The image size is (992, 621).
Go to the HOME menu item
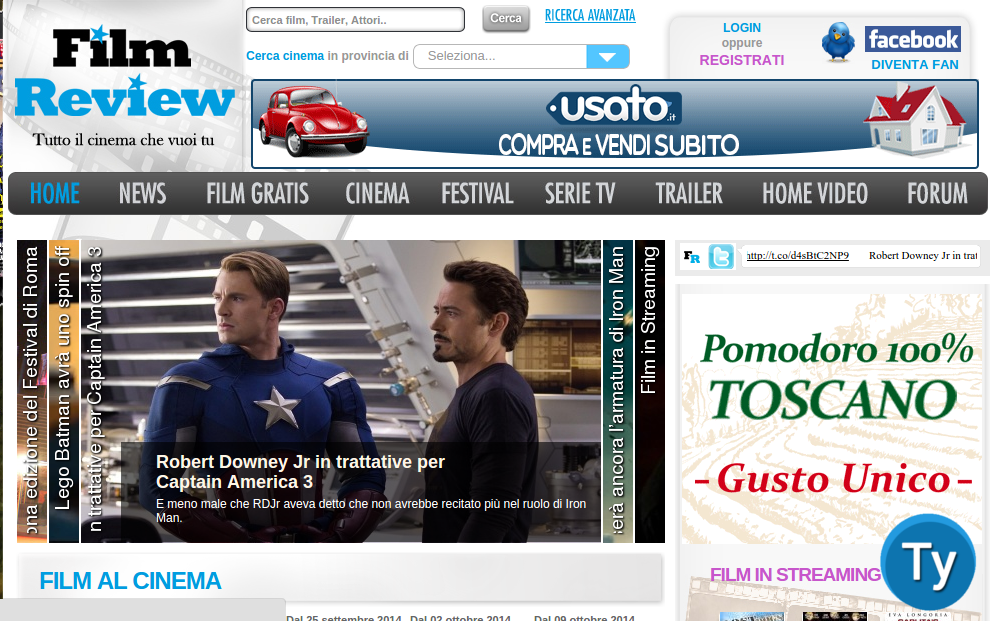pyautogui.click(x=55, y=194)
